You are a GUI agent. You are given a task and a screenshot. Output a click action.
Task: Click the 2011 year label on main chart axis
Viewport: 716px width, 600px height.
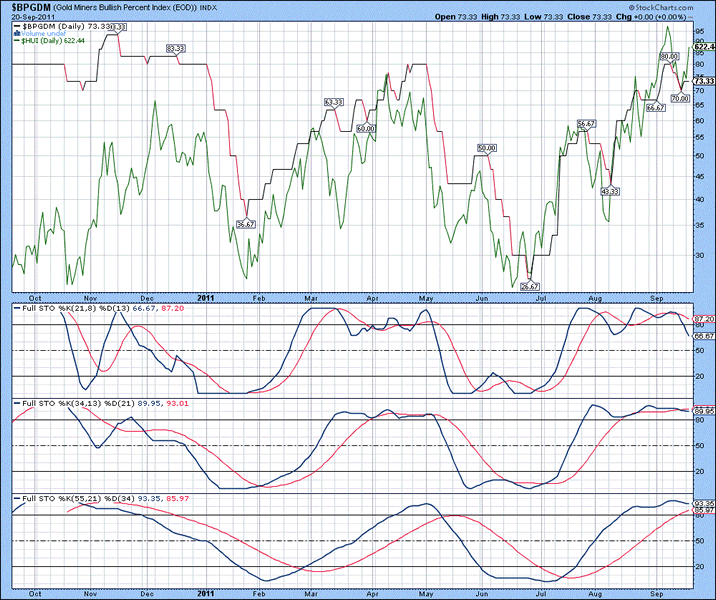pyautogui.click(x=205, y=298)
